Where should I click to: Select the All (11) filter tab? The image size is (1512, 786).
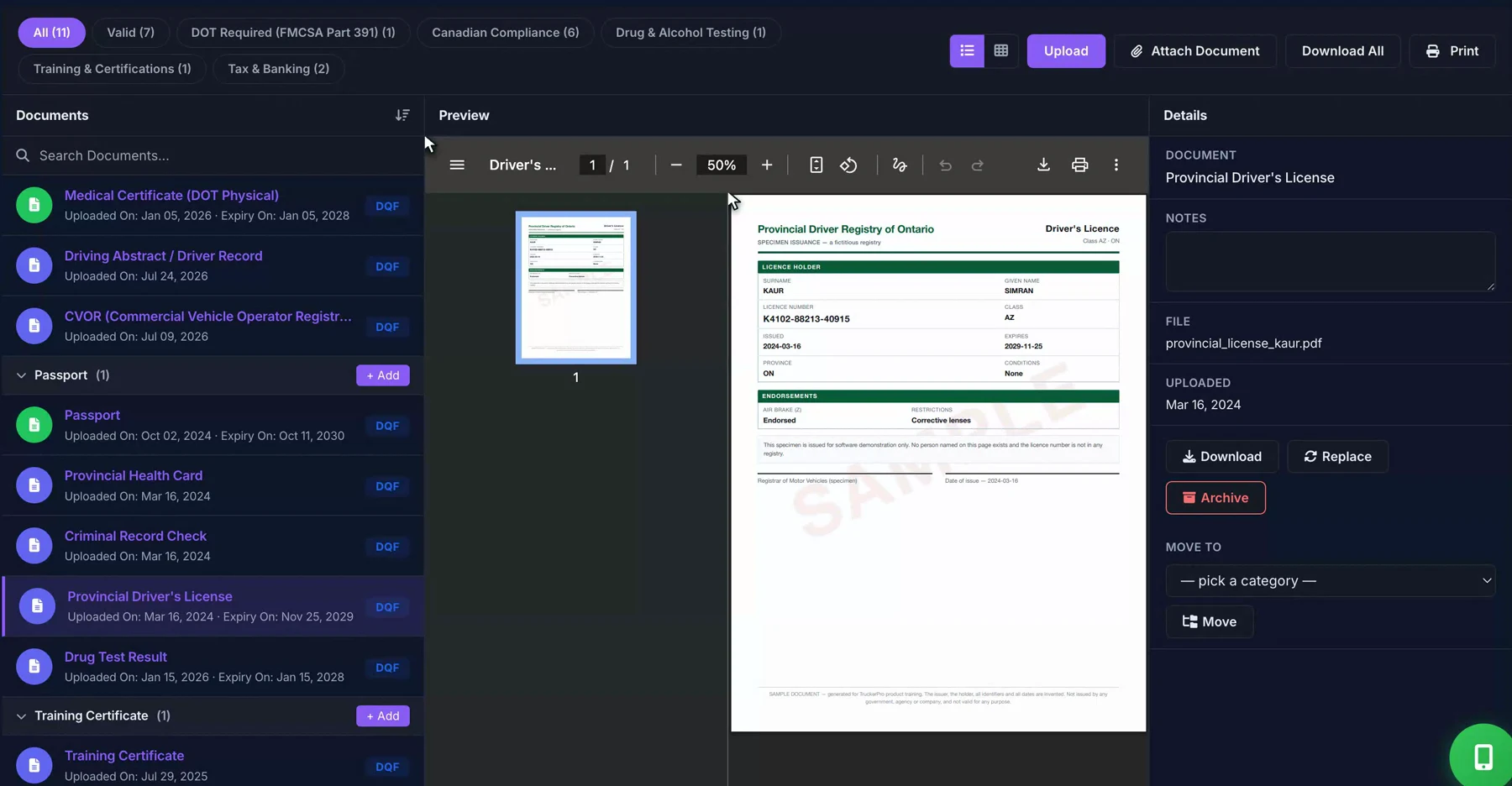tap(52, 33)
